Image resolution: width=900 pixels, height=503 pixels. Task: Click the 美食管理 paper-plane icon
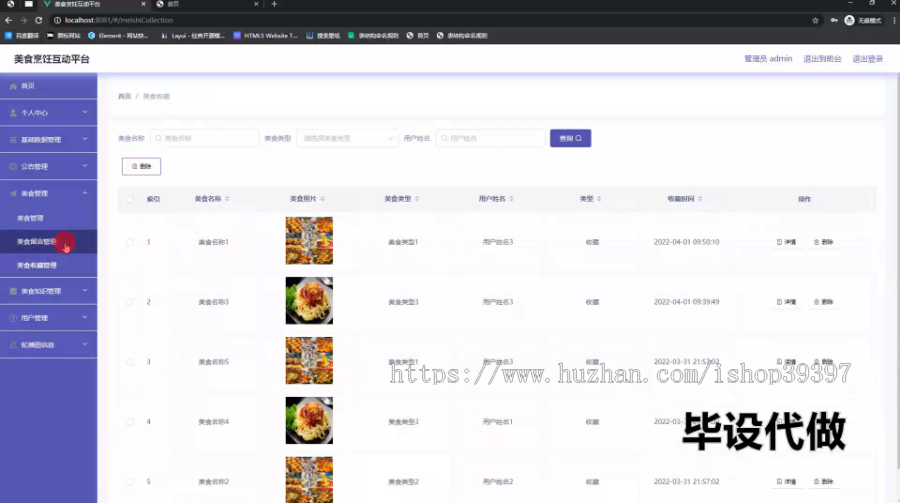pyautogui.click(x=13, y=194)
